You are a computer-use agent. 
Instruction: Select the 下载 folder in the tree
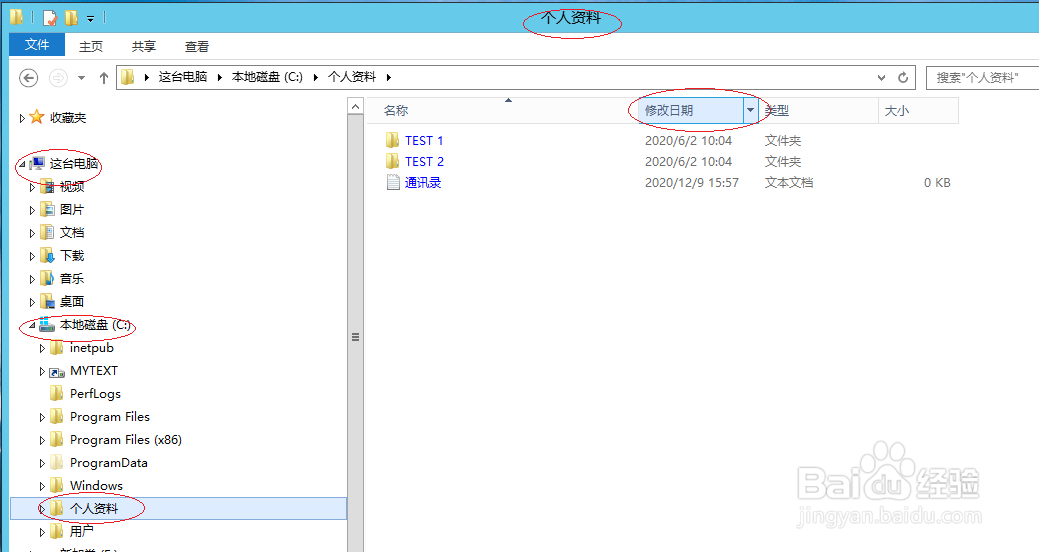pos(72,256)
